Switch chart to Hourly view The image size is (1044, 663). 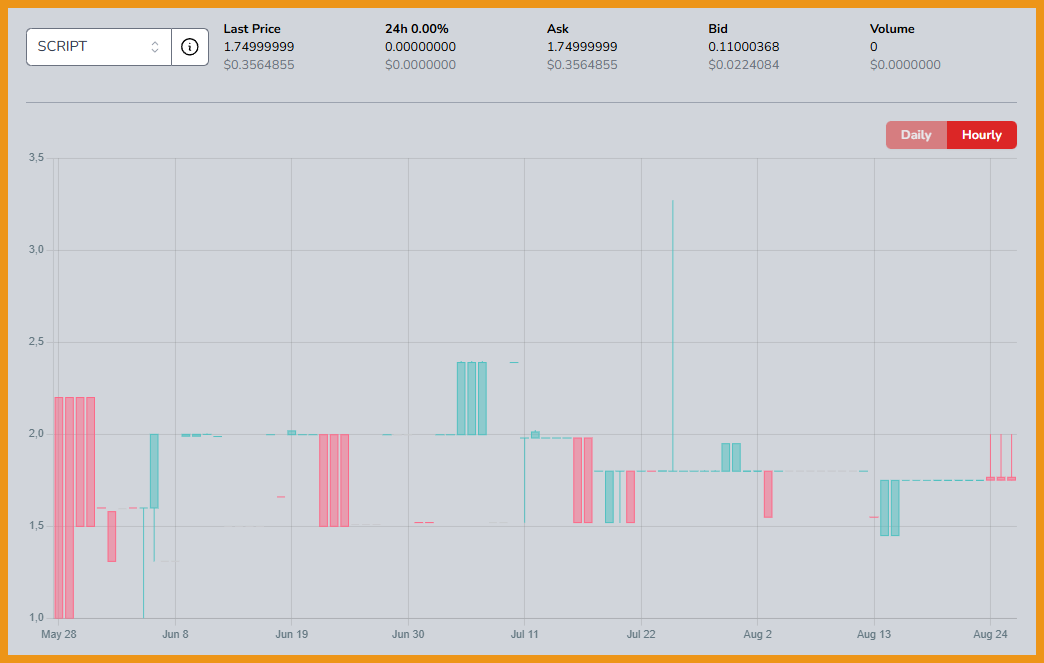tap(981, 135)
